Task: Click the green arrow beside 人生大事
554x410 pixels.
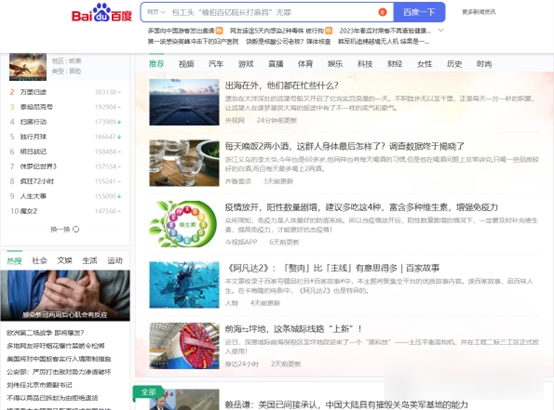Action: coord(119,196)
